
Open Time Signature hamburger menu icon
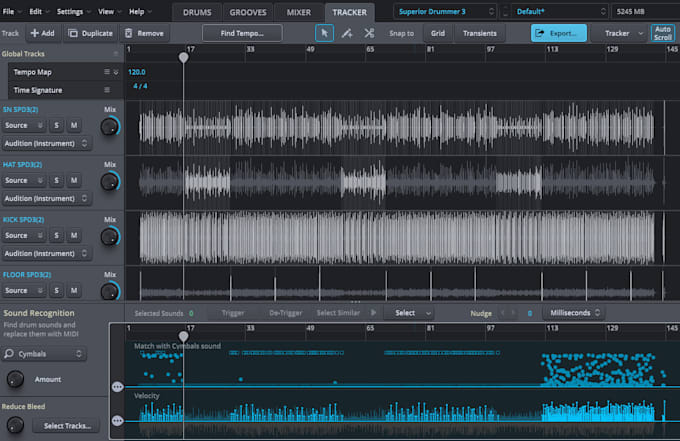pos(107,90)
